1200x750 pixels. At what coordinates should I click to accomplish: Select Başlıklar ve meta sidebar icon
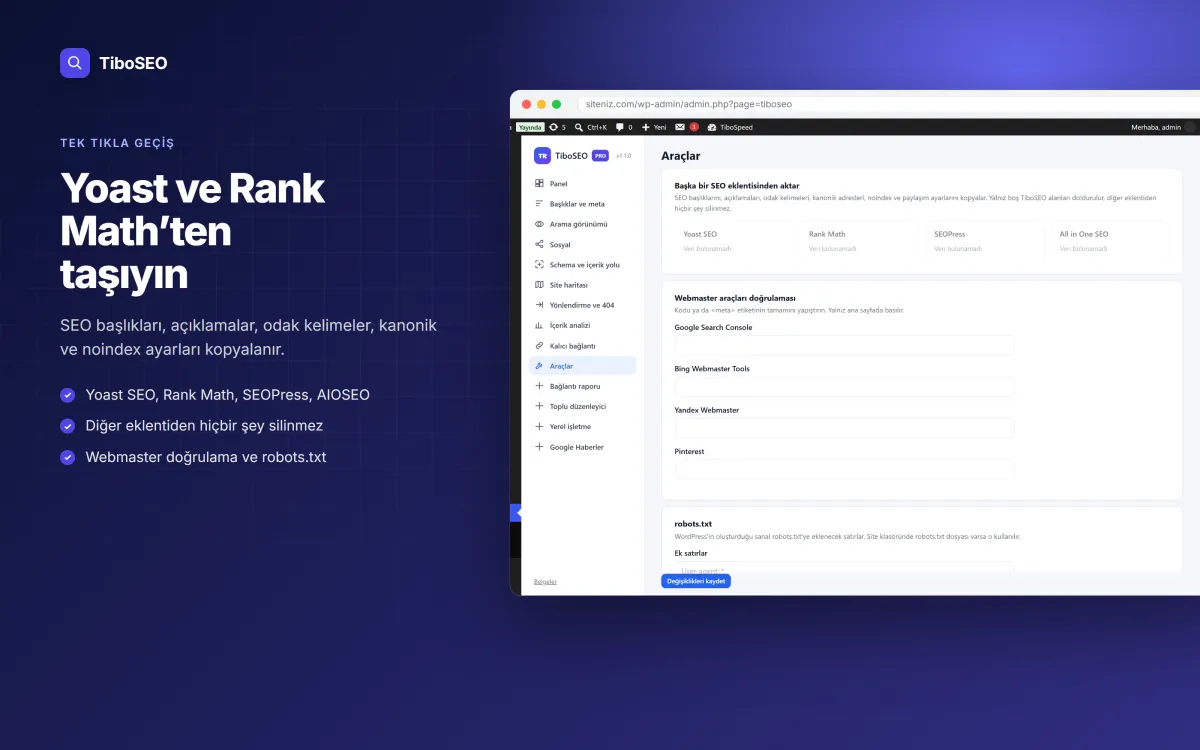click(539, 204)
